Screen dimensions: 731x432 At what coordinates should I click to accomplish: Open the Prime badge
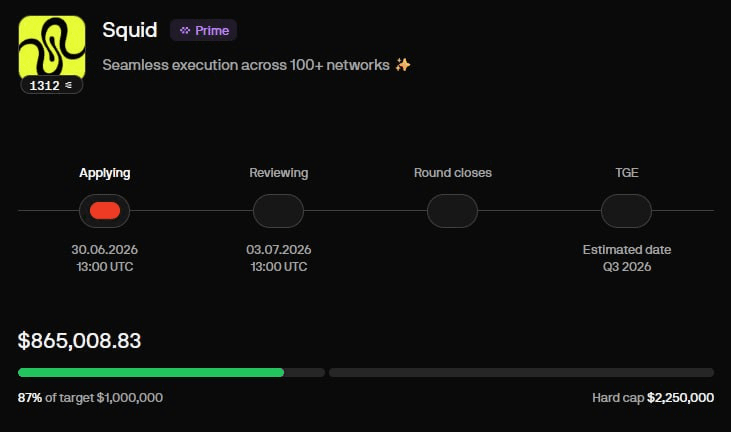[203, 30]
